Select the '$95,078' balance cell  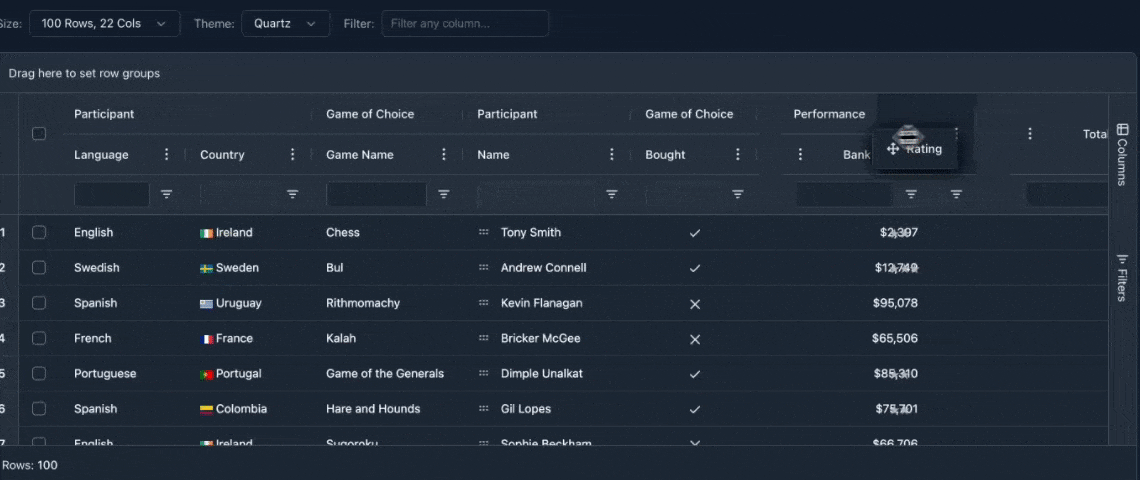click(895, 303)
